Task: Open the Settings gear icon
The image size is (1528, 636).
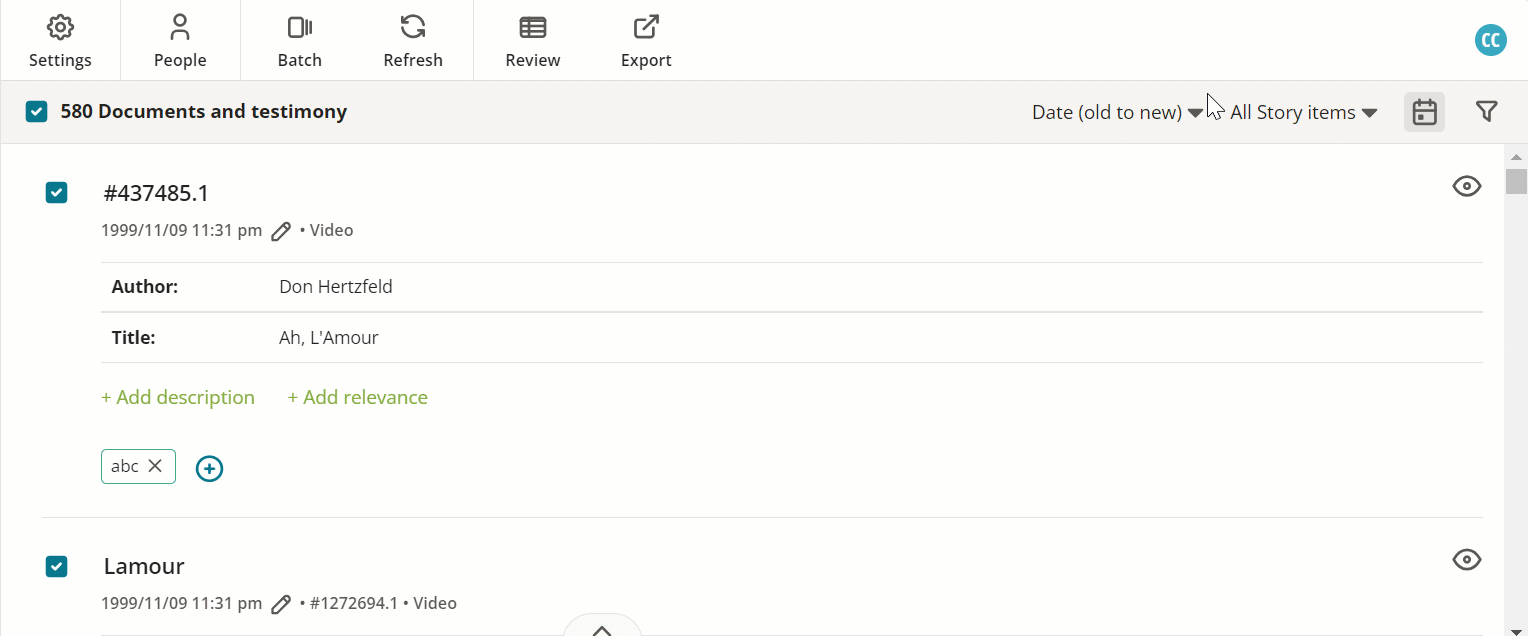Action: (x=60, y=27)
